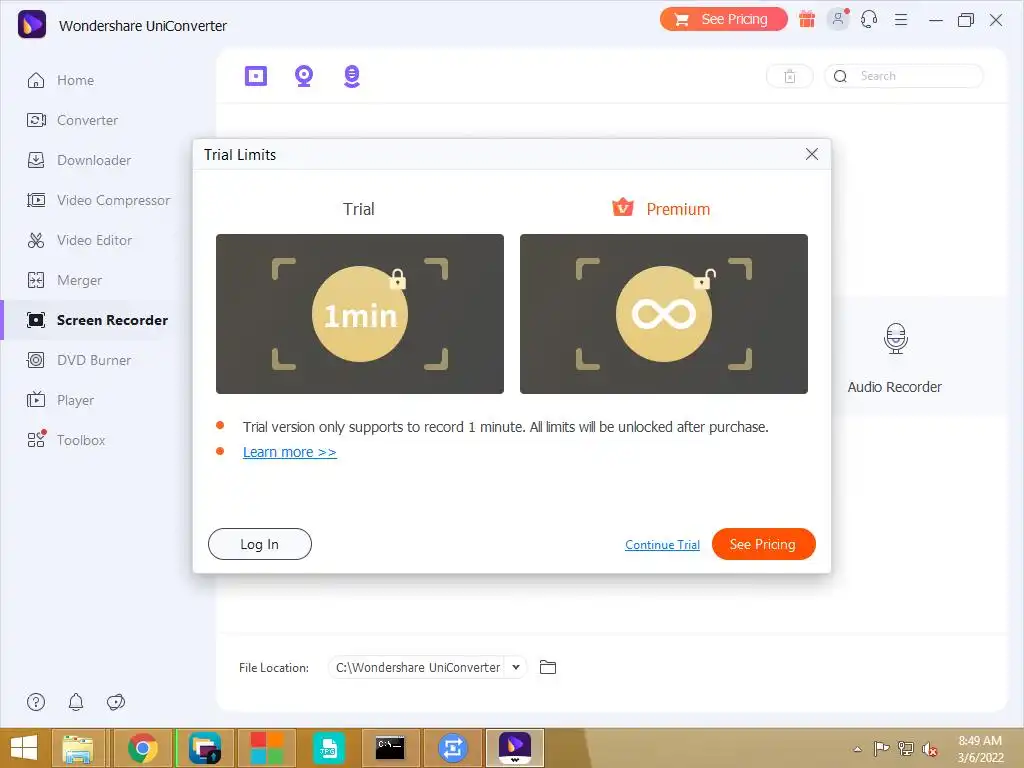Click the delete trash button
This screenshot has height=768, width=1024.
tap(790, 76)
